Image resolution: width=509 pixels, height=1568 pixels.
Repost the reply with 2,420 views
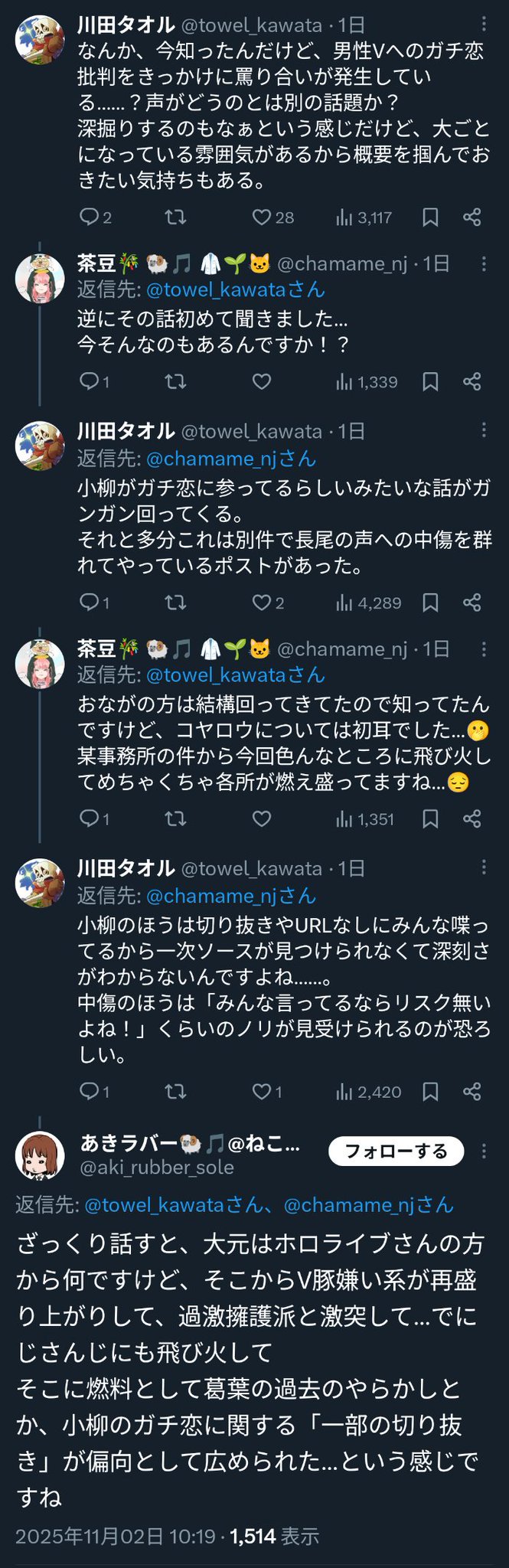click(175, 1092)
